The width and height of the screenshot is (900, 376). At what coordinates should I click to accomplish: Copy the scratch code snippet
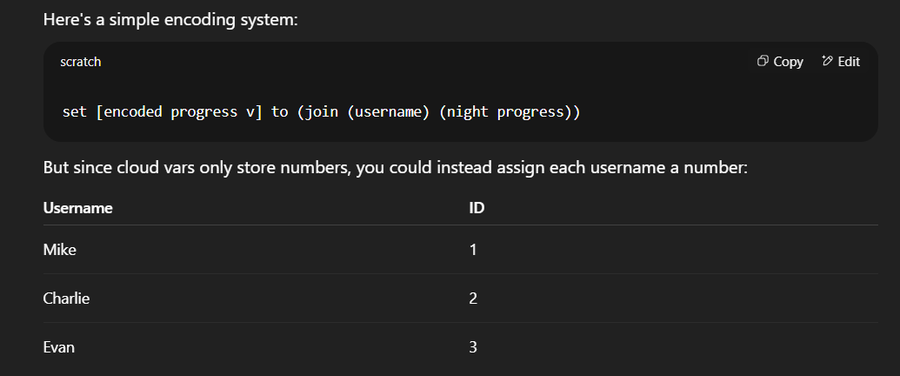click(780, 61)
